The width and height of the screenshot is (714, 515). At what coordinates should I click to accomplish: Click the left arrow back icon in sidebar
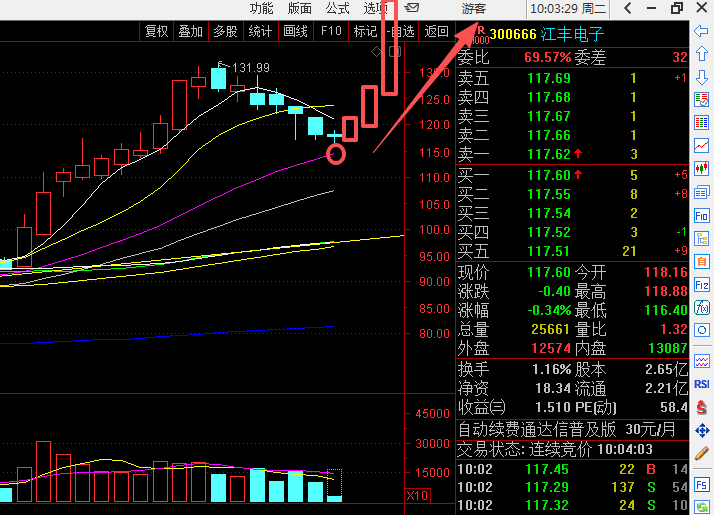pos(701,31)
